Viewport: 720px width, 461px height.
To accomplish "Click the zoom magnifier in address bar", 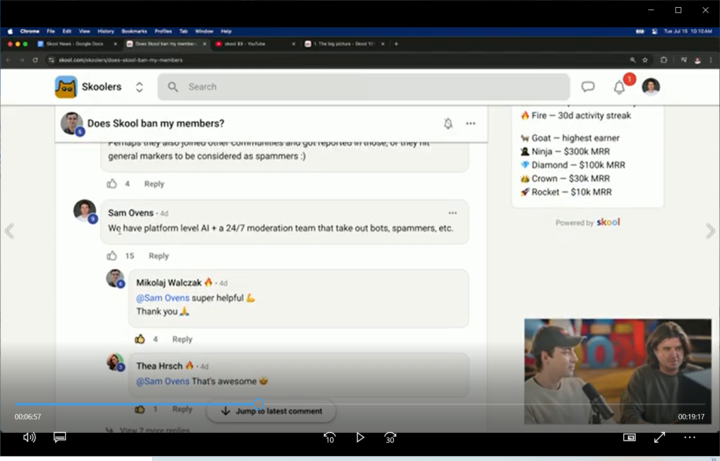I will tap(633, 60).
